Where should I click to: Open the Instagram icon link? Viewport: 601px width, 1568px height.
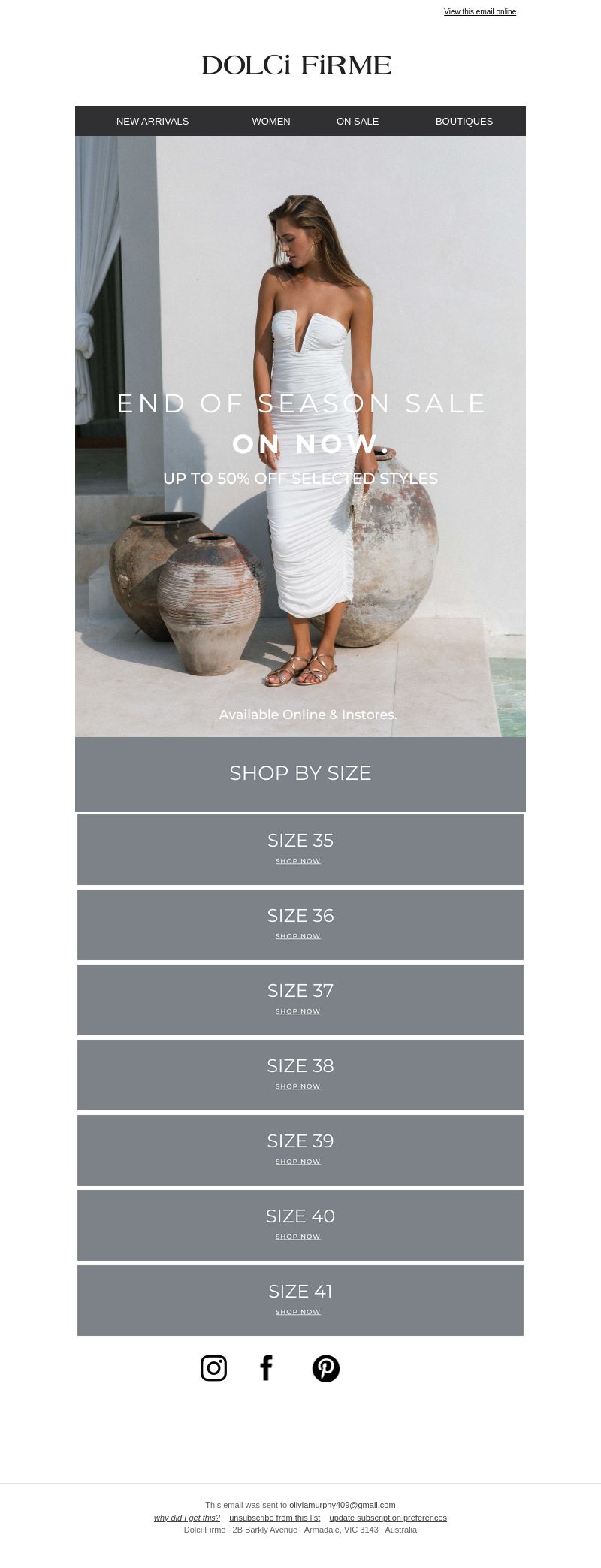(213, 1368)
